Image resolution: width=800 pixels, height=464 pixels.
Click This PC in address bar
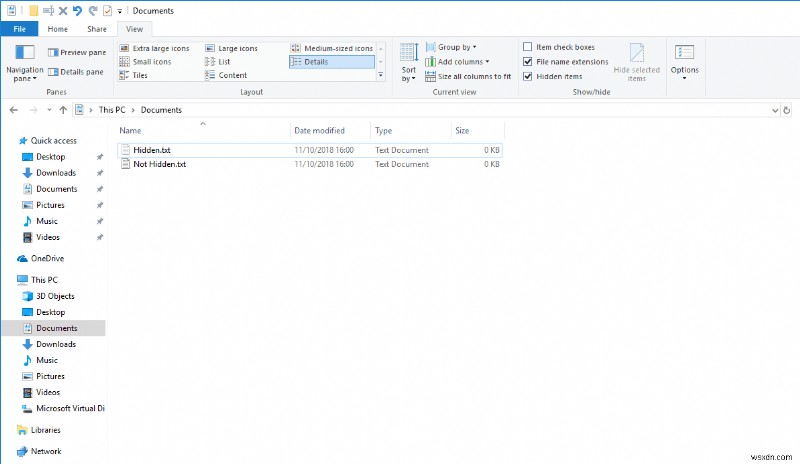112,110
